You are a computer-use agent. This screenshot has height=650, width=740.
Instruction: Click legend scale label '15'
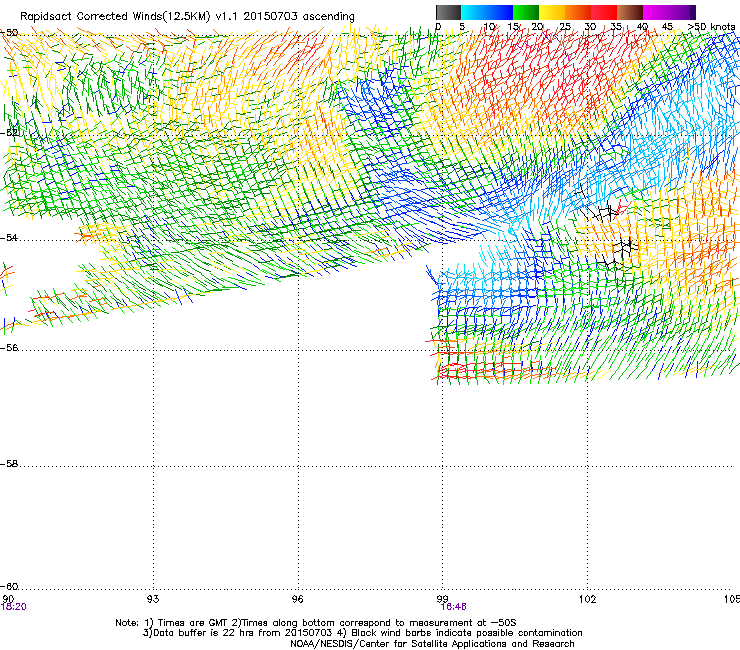(513, 27)
